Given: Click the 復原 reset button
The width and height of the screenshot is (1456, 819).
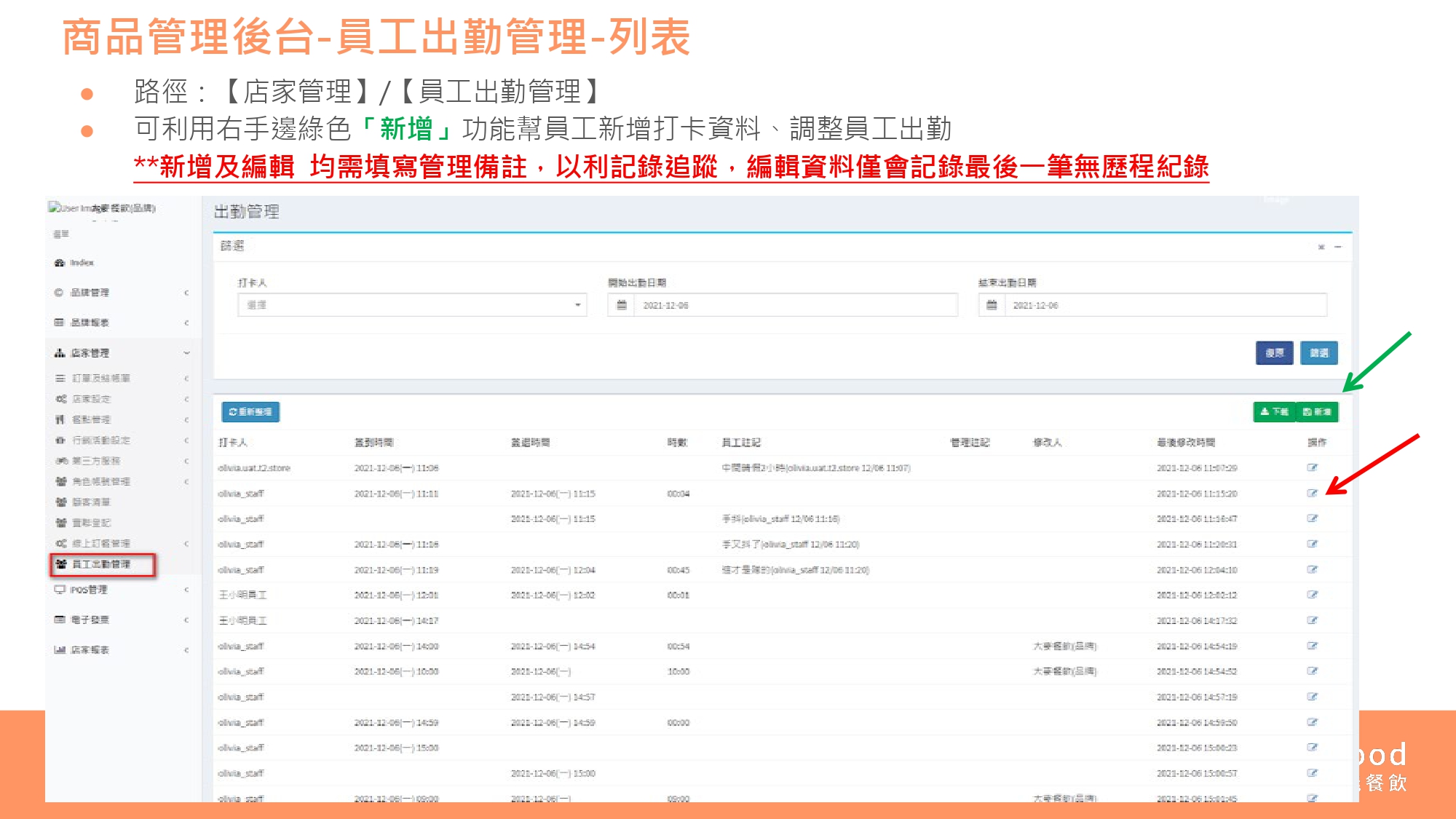Looking at the screenshot, I should [1274, 353].
